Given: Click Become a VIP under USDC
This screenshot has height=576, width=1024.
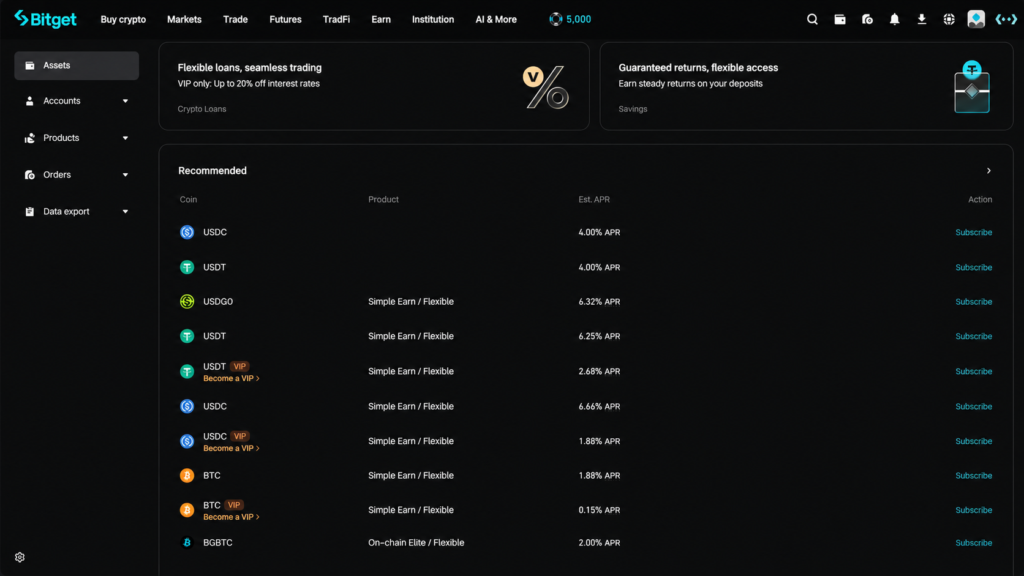Looking at the screenshot, I should (231, 449).
